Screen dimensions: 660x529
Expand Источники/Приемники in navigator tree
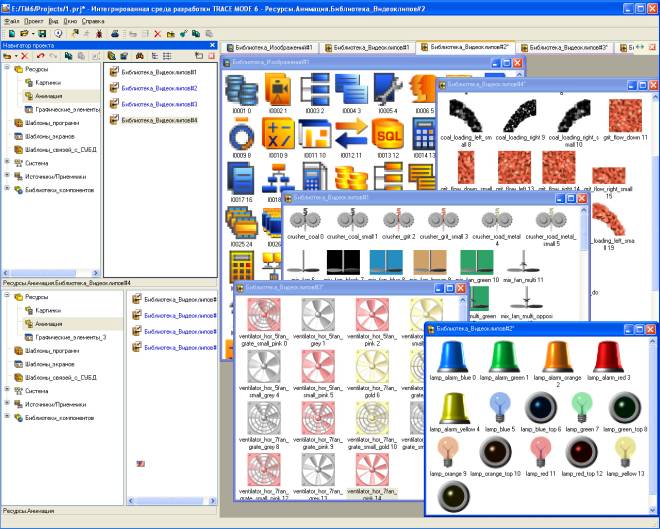[x=8, y=175]
